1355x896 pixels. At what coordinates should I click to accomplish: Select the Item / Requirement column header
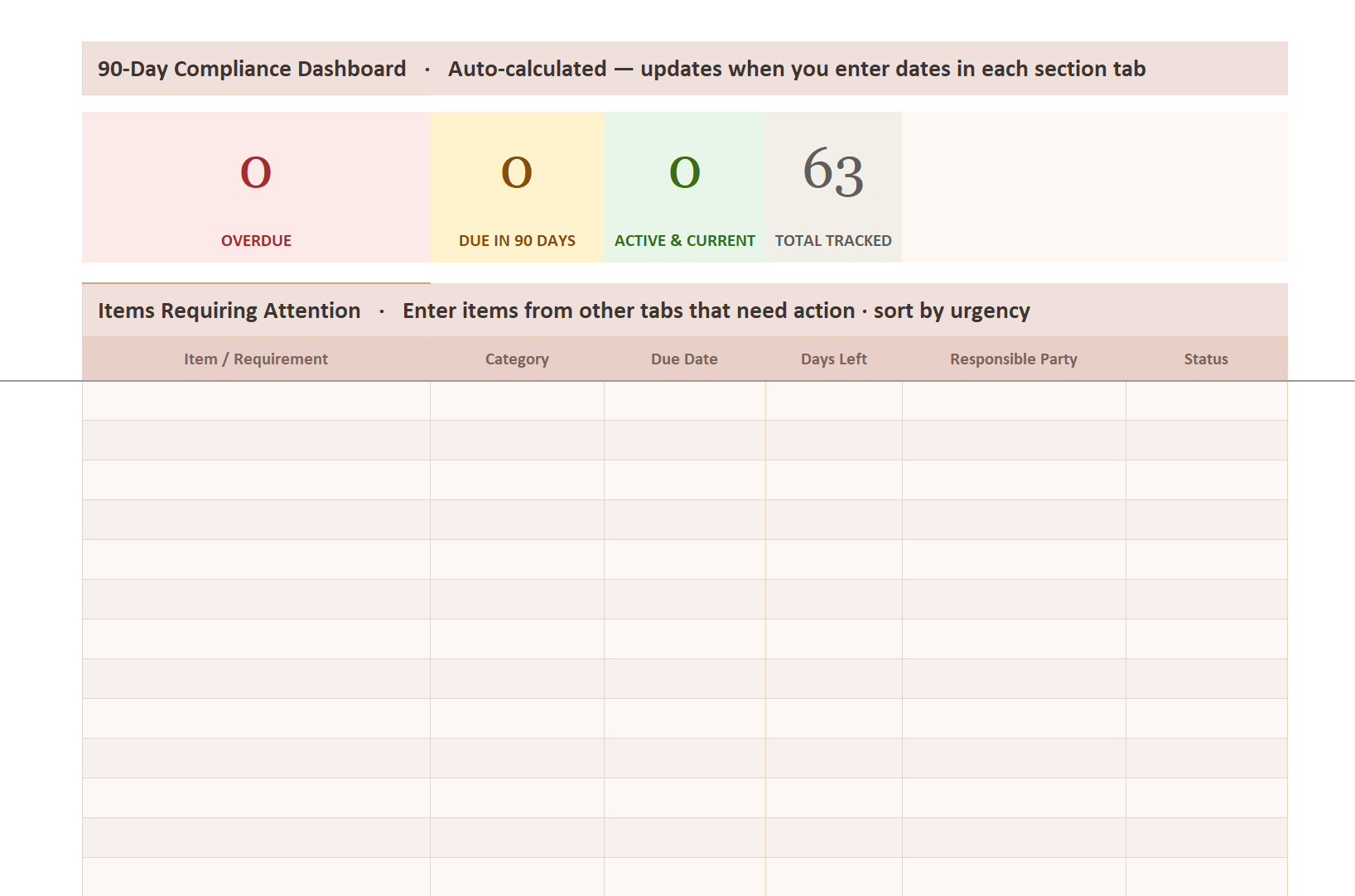point(256,359)
